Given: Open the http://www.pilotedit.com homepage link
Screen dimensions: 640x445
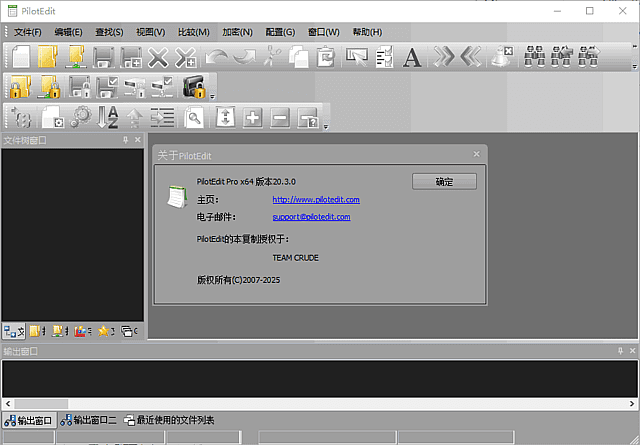Looking at the screenshot, I should (316, 200).
